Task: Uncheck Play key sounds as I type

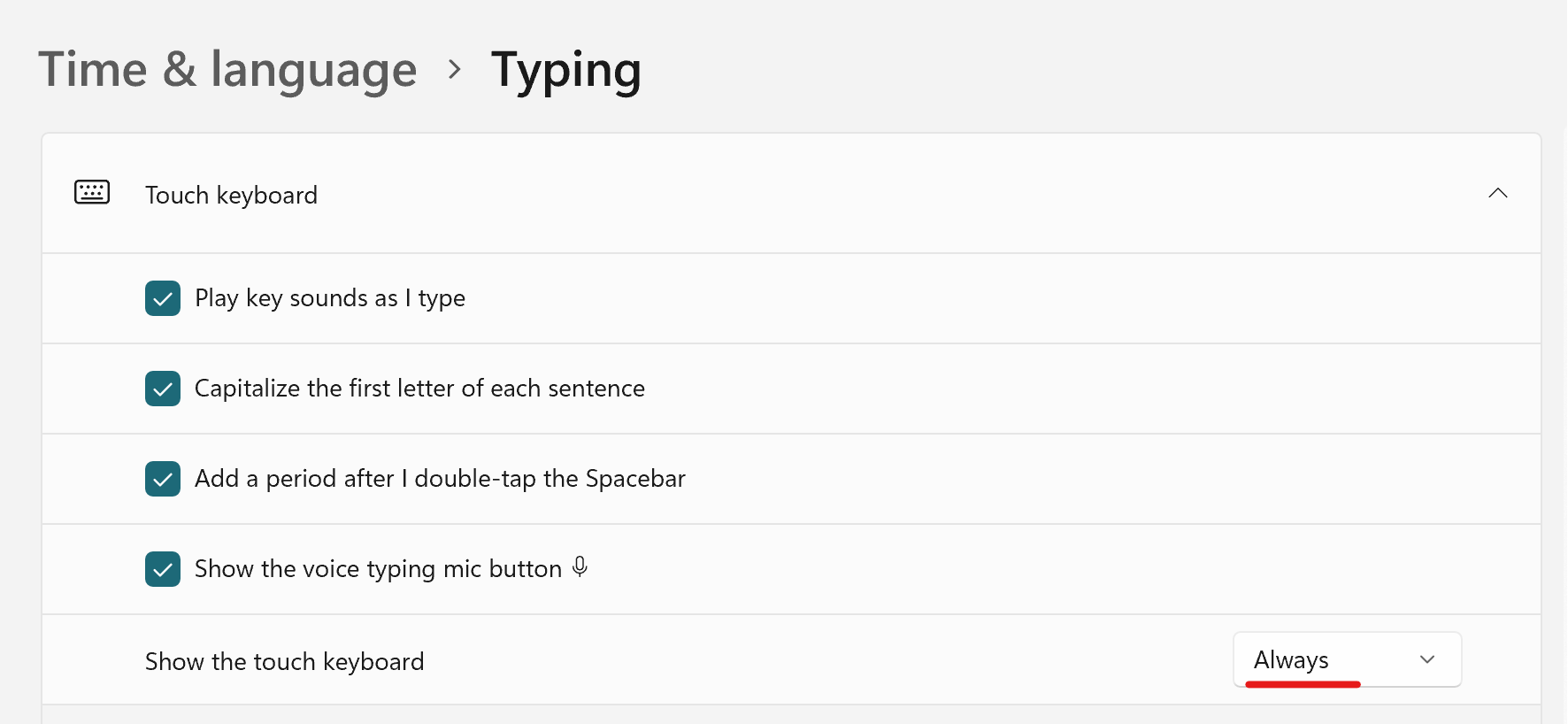Action: (x=163, y=298)
